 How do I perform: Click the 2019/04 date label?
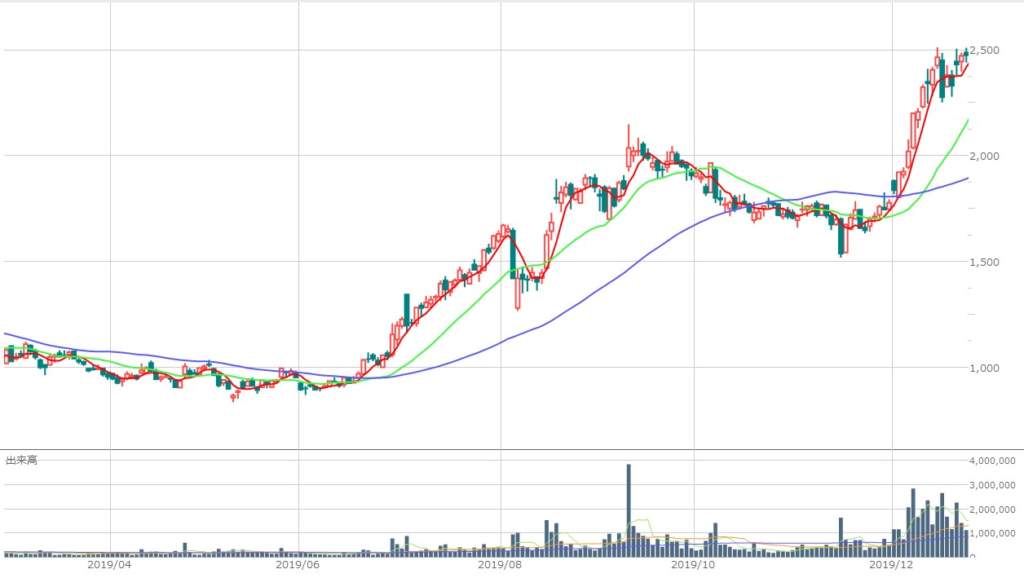coord(109,564)
